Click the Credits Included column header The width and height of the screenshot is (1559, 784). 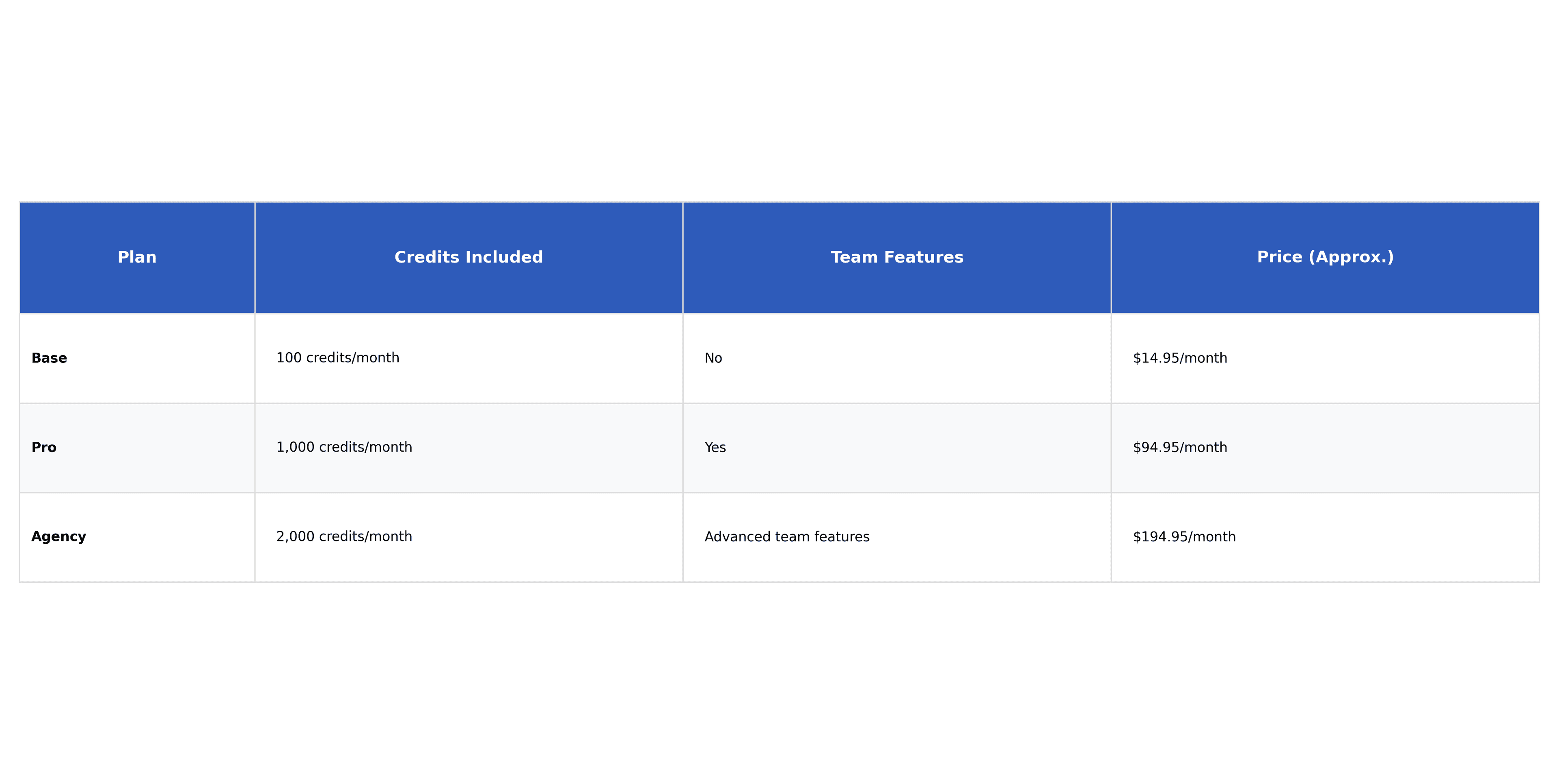click(469, 257)
